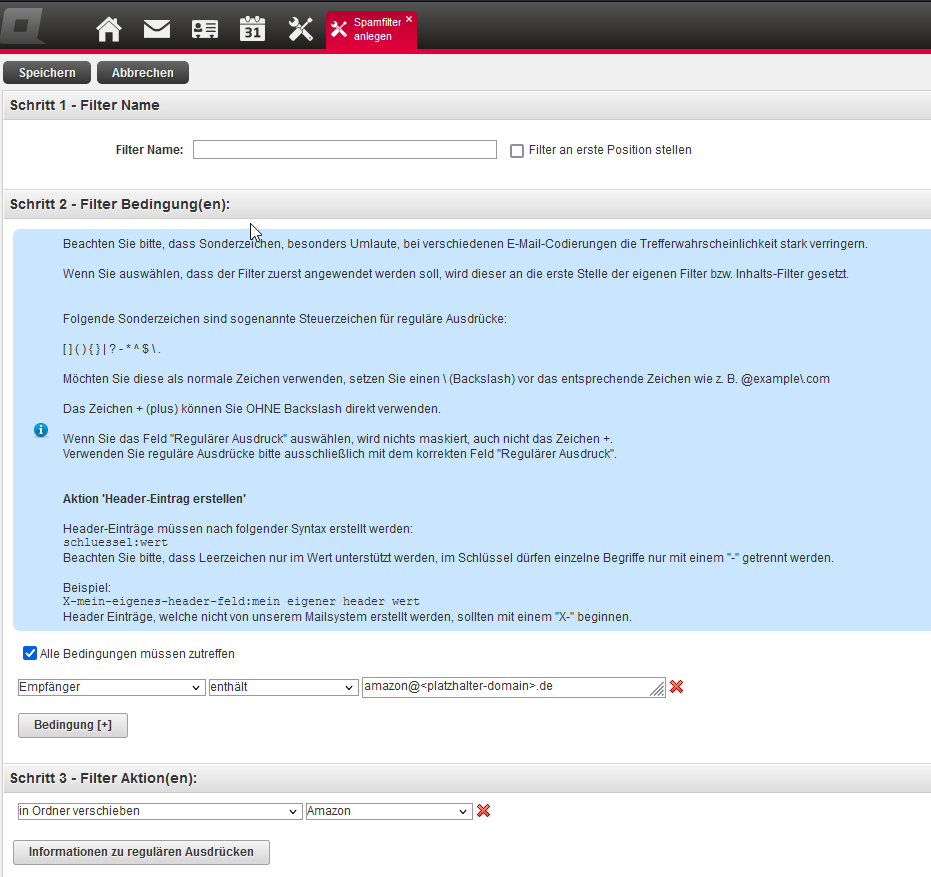Open the mail envelope icon

157,29
